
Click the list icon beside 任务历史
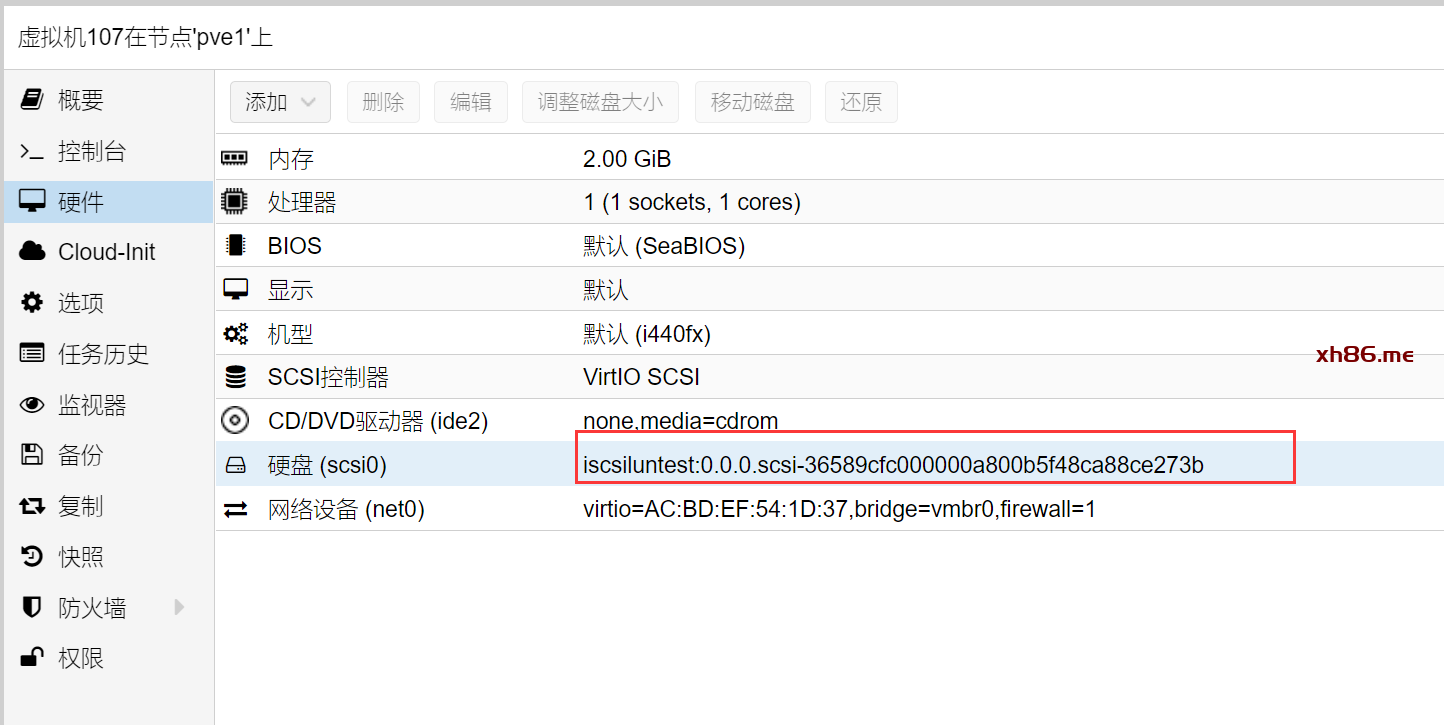[x=32, y=353]
